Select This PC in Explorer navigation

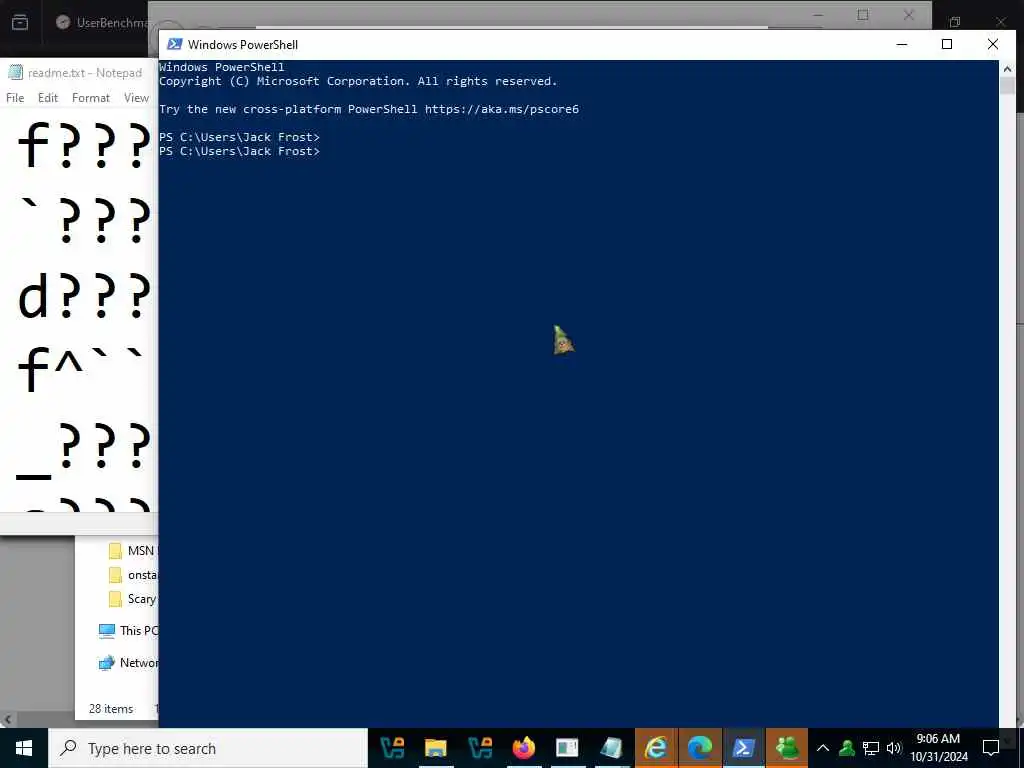[128, 631]
